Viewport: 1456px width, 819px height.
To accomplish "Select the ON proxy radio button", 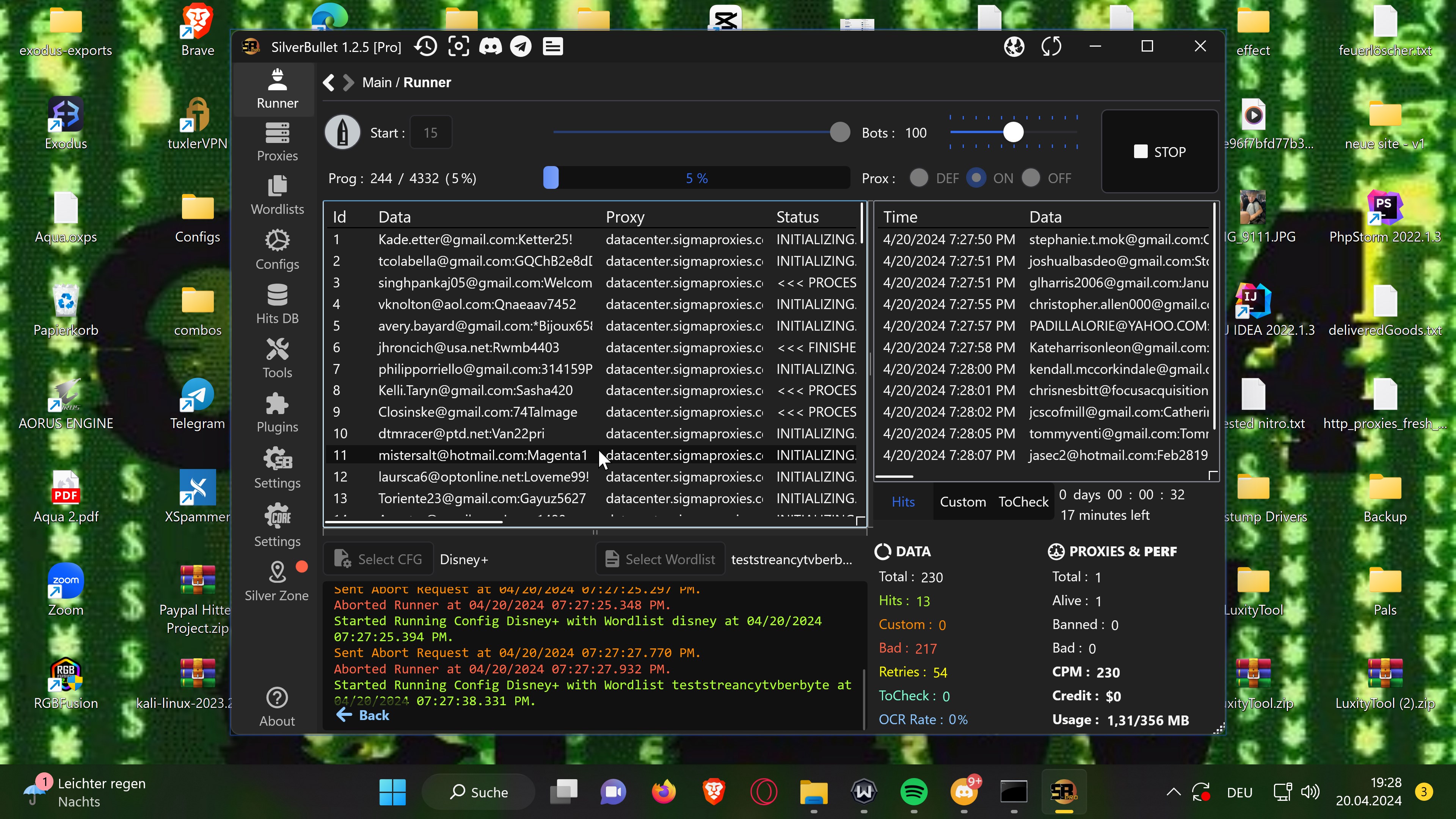I will pyautogui.click(x=976, y=178).
